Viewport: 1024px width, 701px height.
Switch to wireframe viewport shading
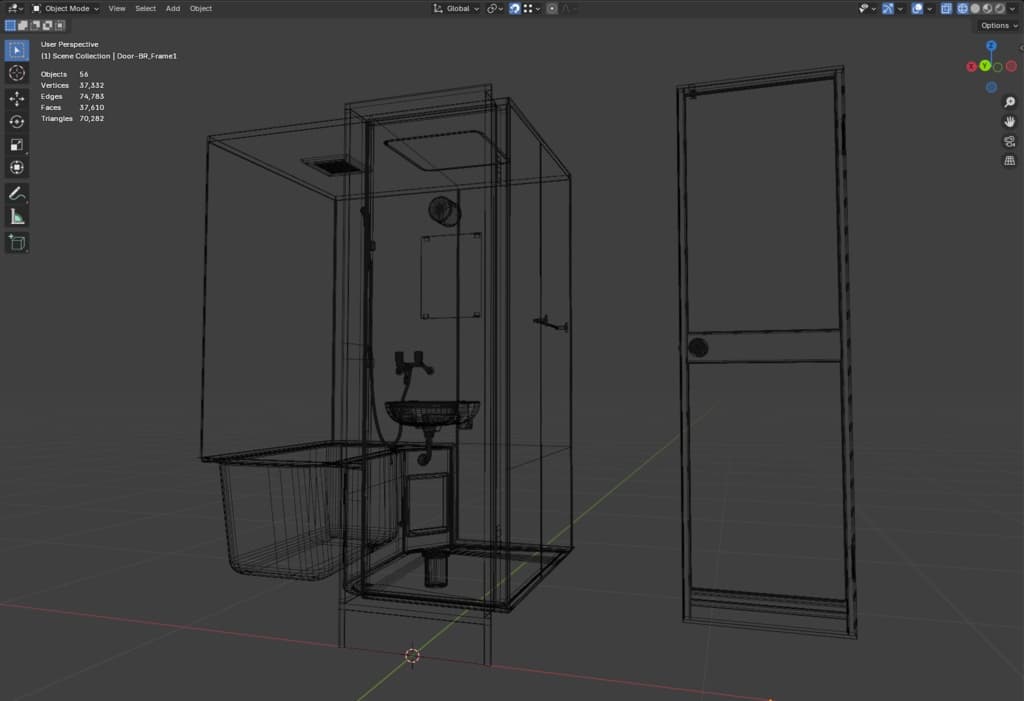pyautogui.click(x=963, y=8)
